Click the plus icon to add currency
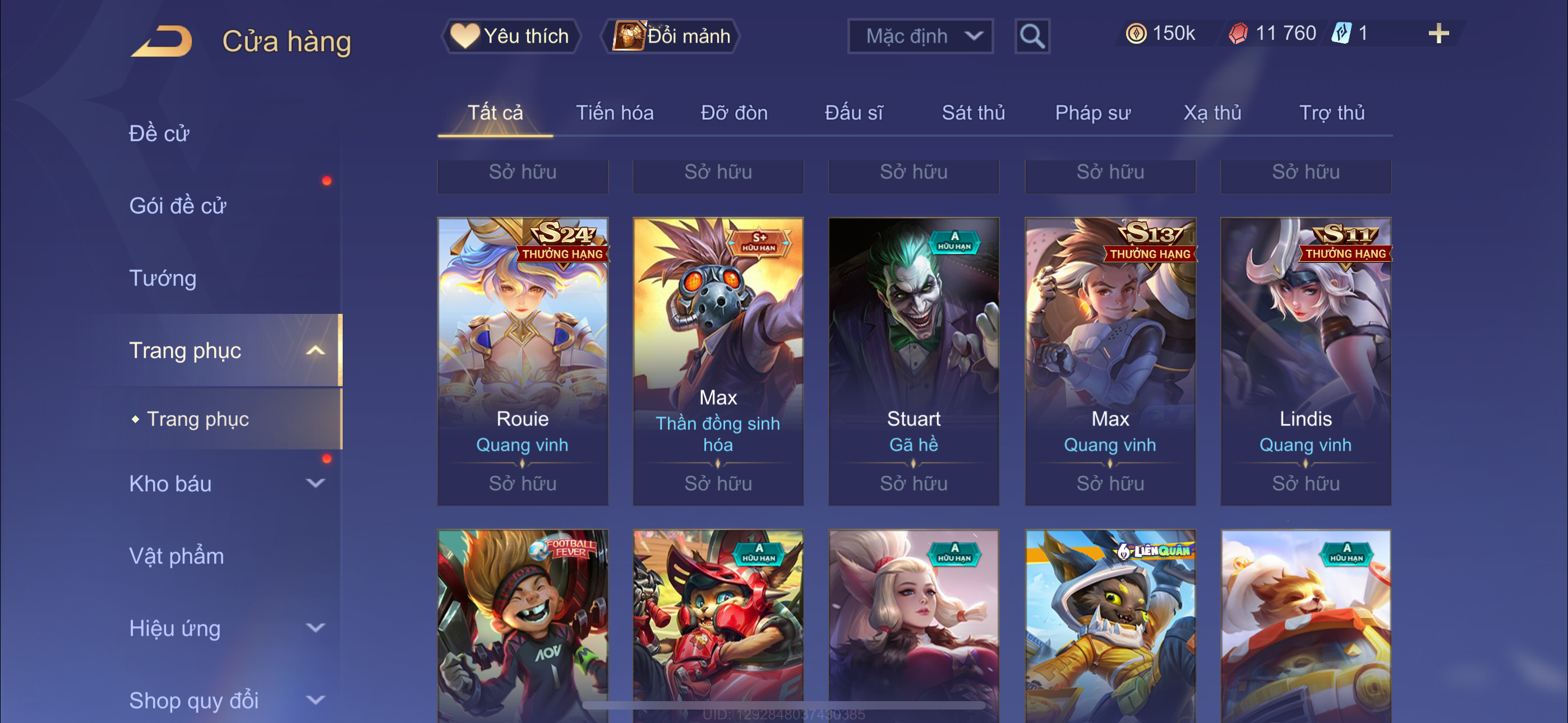The height and width of the screenshot is (723, 1568). pyautogui.click(x=1438, y=34)
